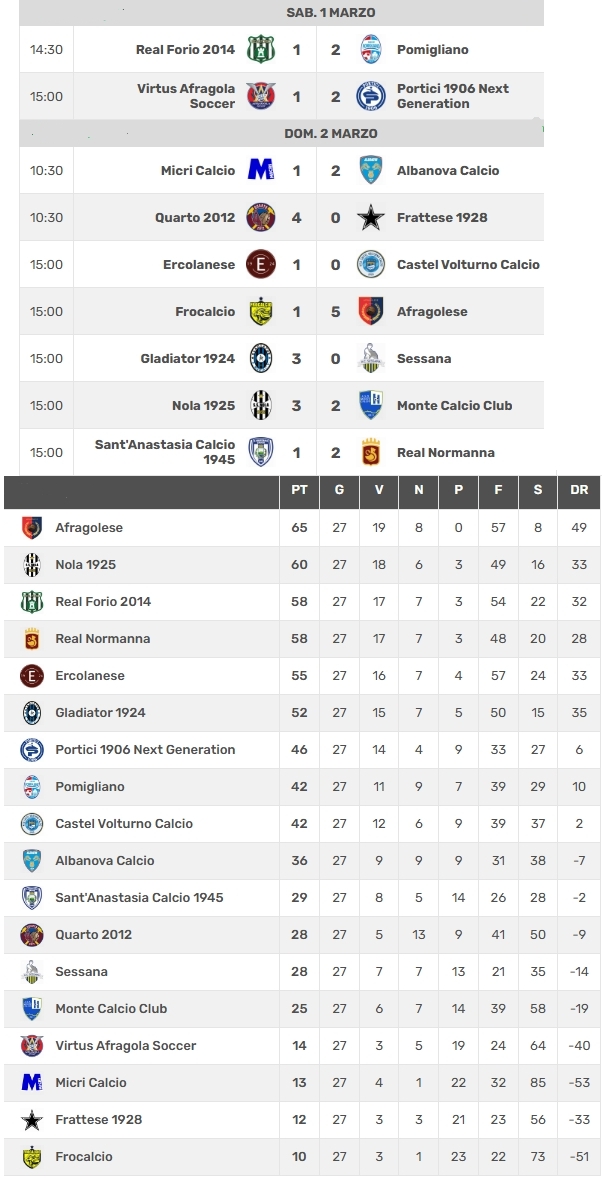Open Albanova Calcio from match results
This screenshot has width=602, height=1180.
tap(448, 171)
